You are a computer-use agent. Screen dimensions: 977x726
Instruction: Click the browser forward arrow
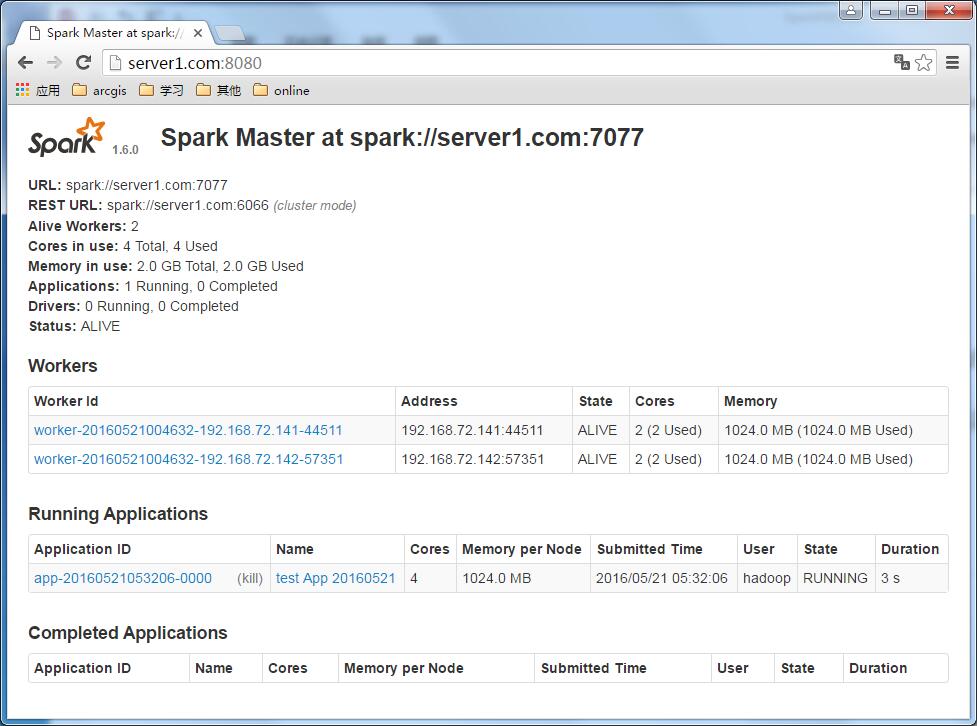point(54,62)
